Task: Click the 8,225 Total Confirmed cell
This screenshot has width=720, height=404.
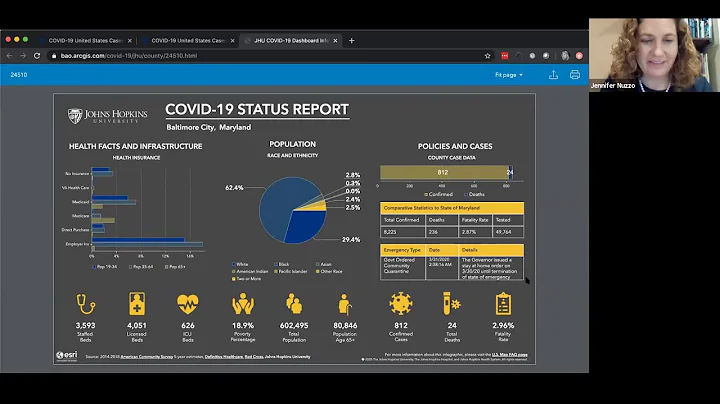Action: pos(403,232)
